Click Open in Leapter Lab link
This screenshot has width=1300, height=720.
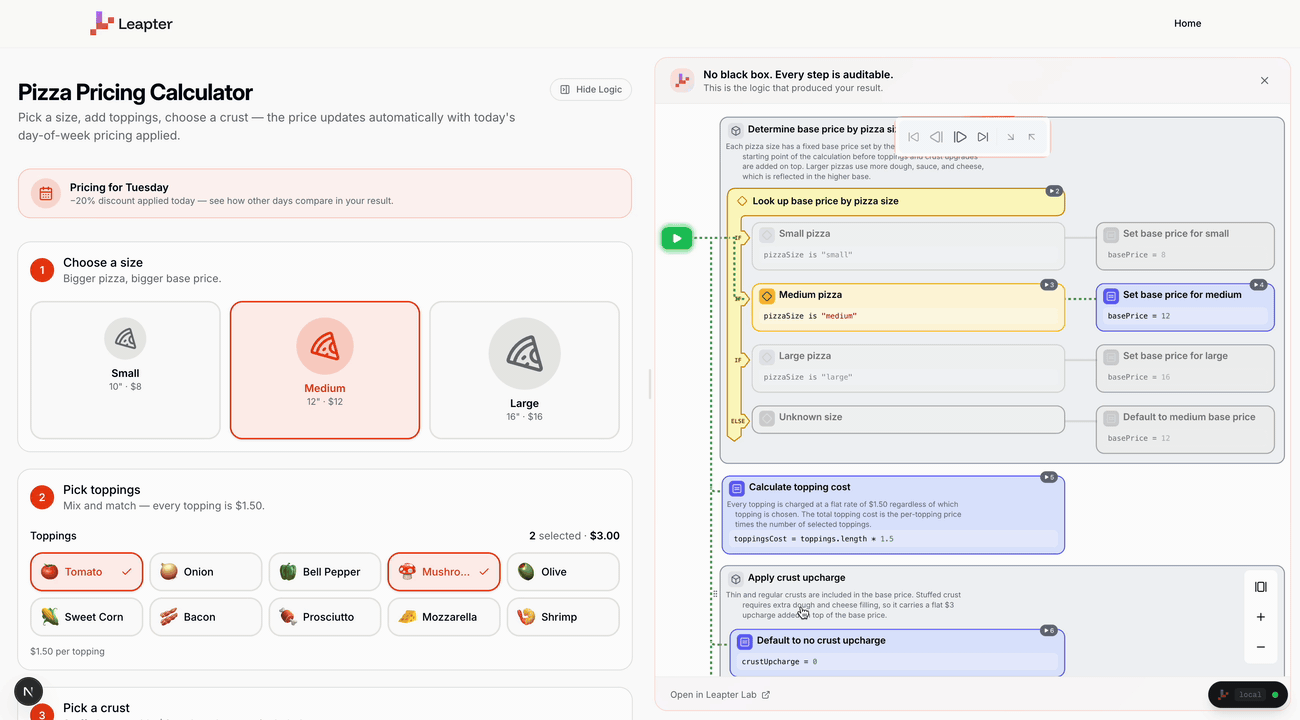click(720, 695)
